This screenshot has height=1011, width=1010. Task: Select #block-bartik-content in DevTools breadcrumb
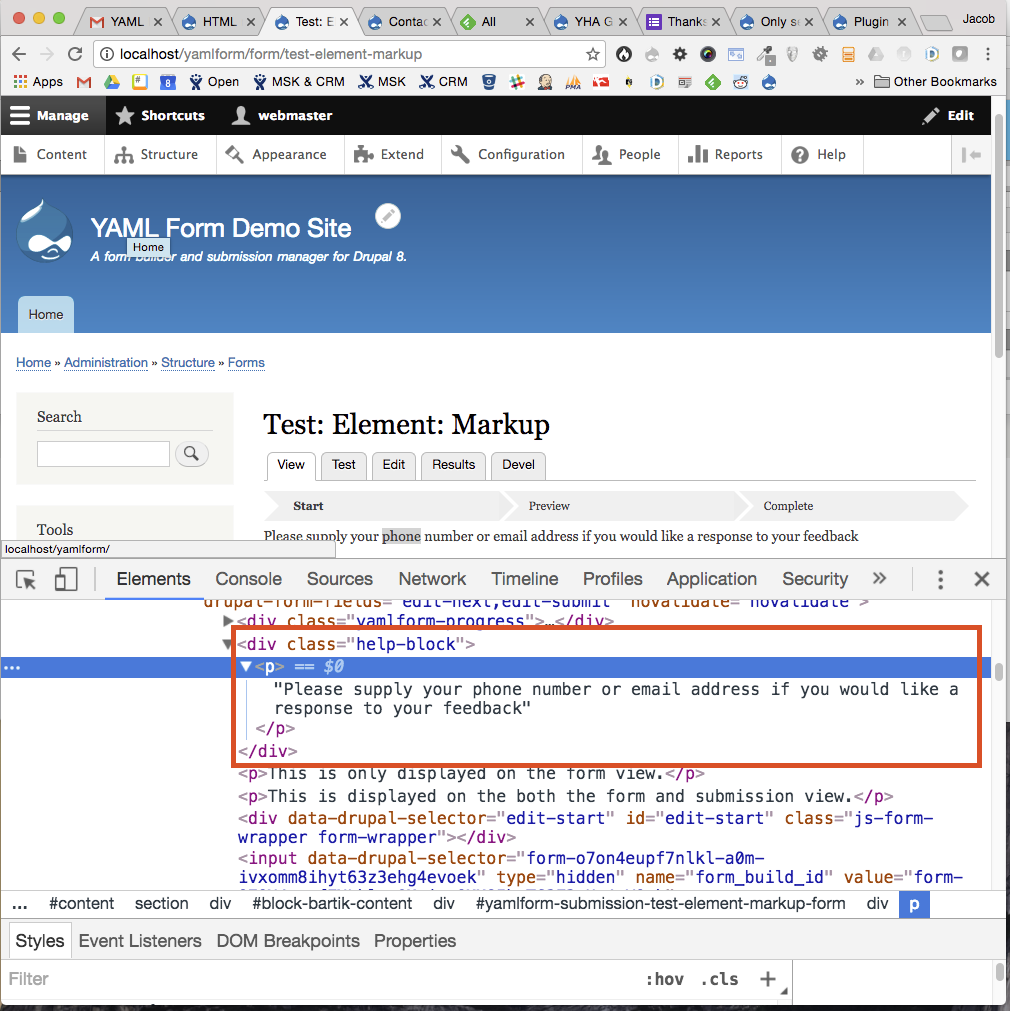(332, 904)
